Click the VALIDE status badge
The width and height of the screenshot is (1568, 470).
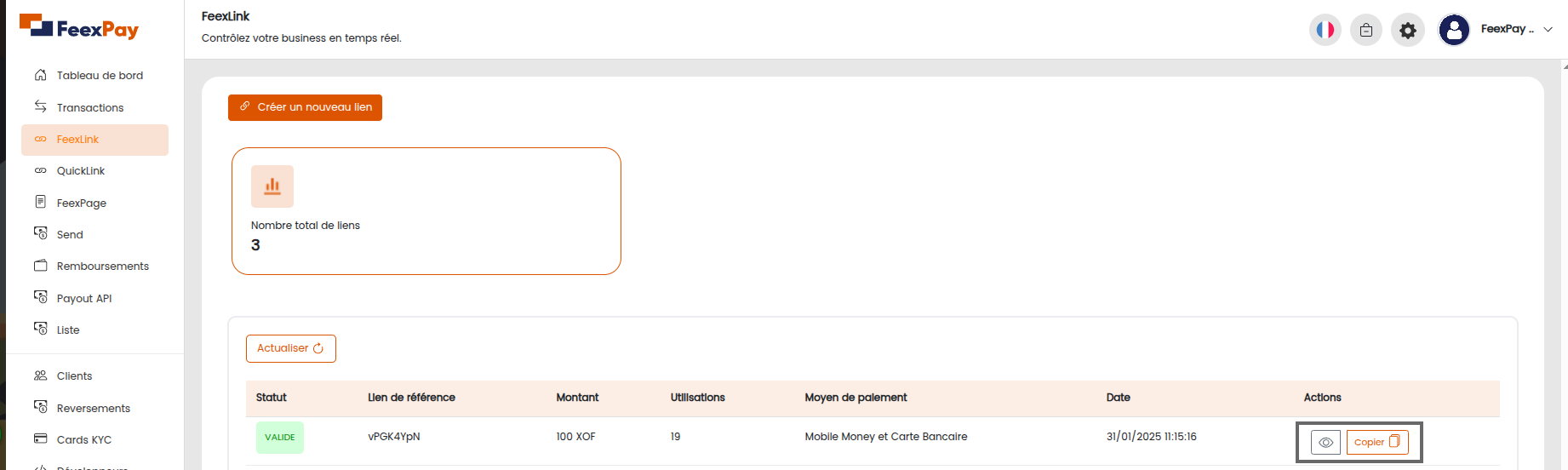(280, 438)
